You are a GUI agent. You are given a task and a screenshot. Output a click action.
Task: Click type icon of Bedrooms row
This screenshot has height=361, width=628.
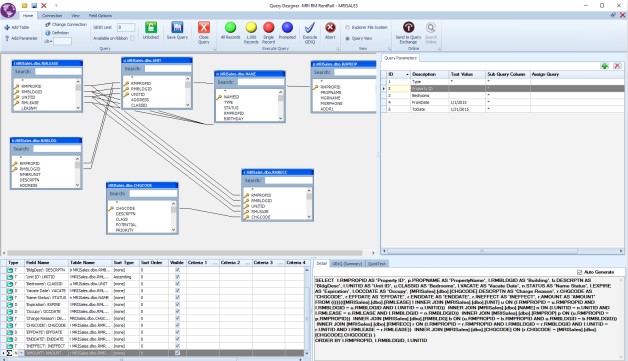pyautogui.click(x=10, y=284)
